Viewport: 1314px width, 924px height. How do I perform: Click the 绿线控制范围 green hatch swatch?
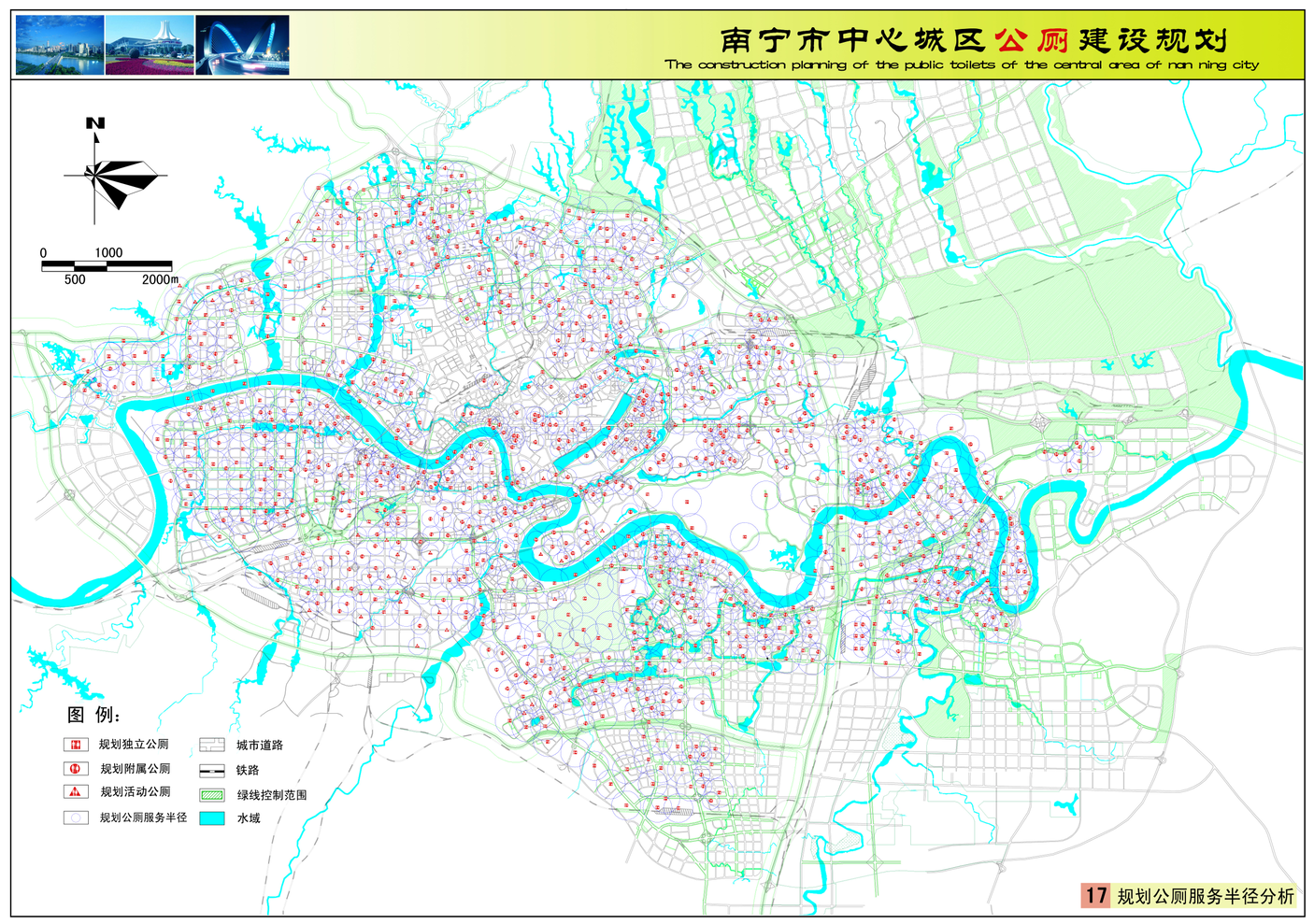coord(212,795)
